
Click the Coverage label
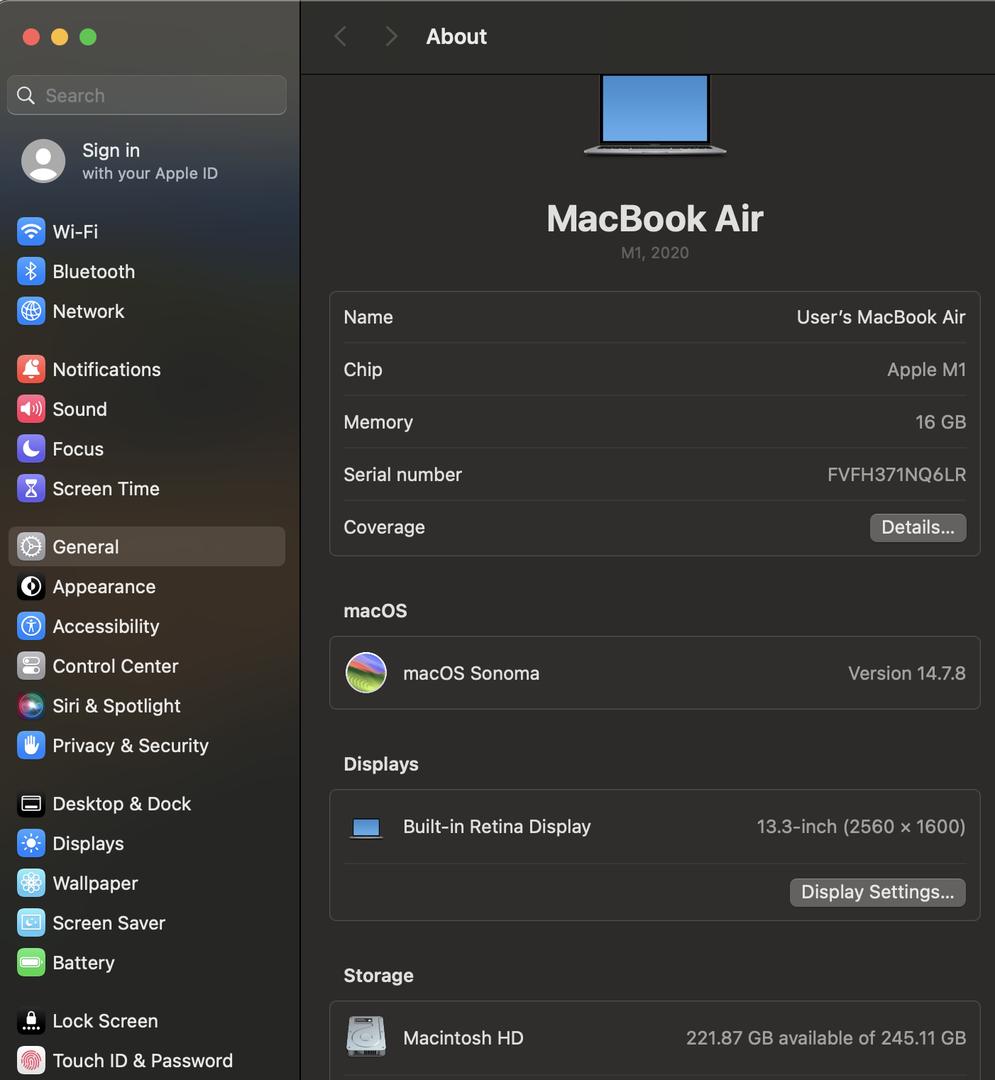[x=384, y=528]
